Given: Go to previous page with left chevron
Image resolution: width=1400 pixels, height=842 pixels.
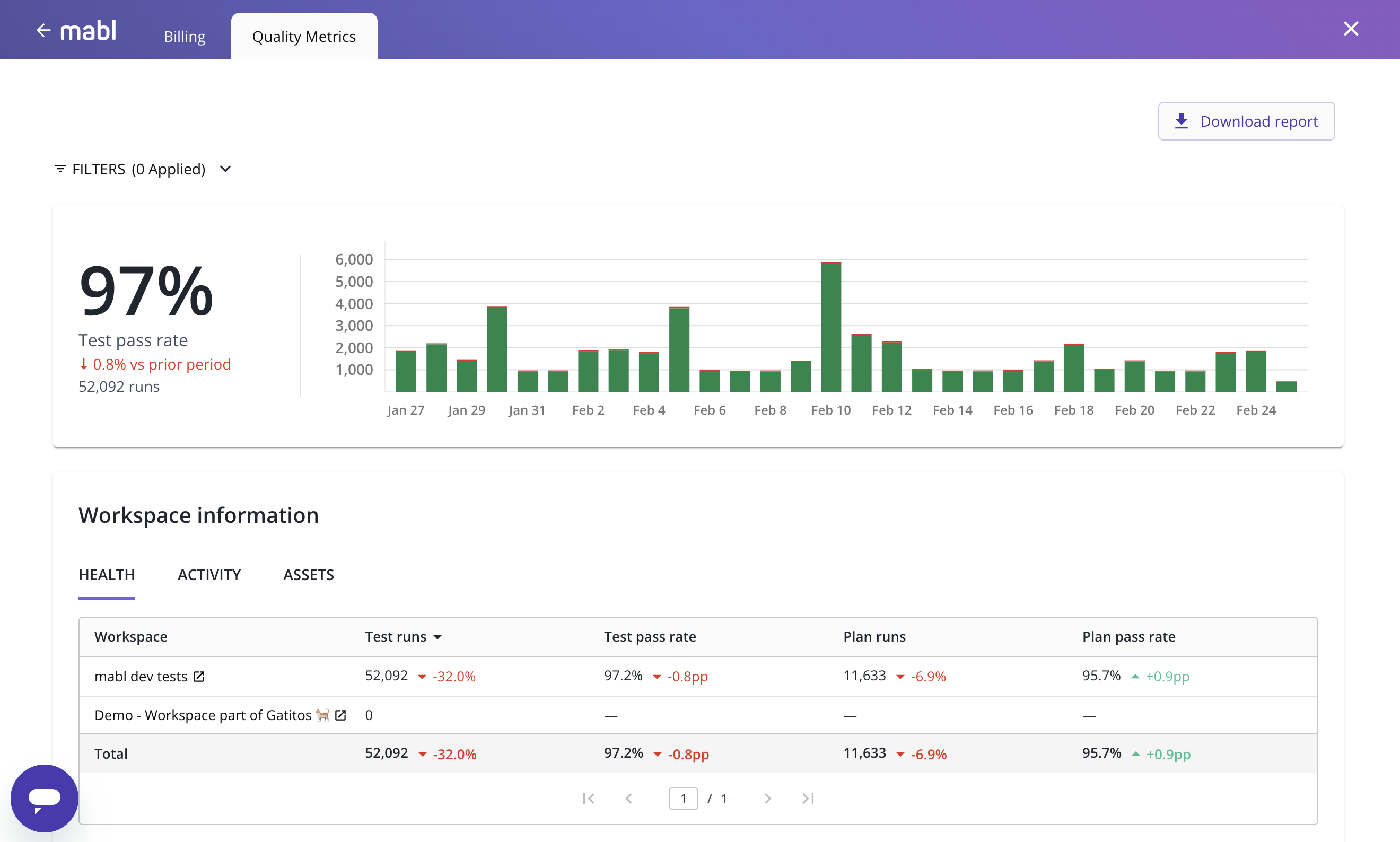Looking at the screenshot, I should point(628,799).
